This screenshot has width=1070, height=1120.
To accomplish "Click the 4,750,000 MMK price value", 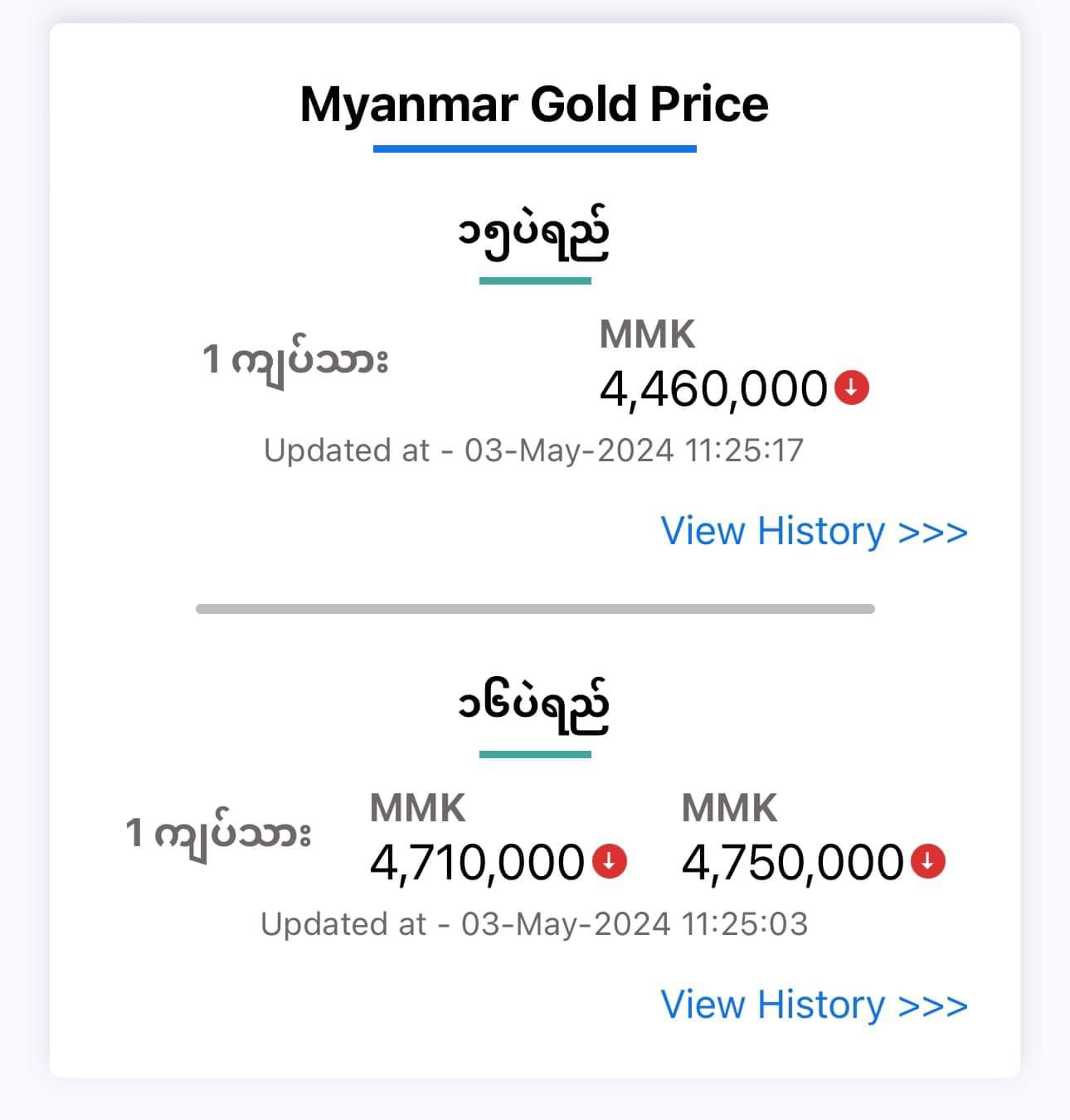I will pyautogui.click(x=792, y=863).
